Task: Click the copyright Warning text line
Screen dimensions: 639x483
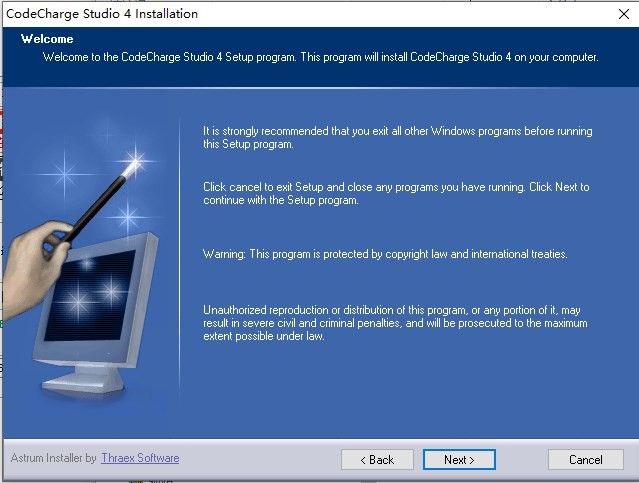Action: [385, 254]
